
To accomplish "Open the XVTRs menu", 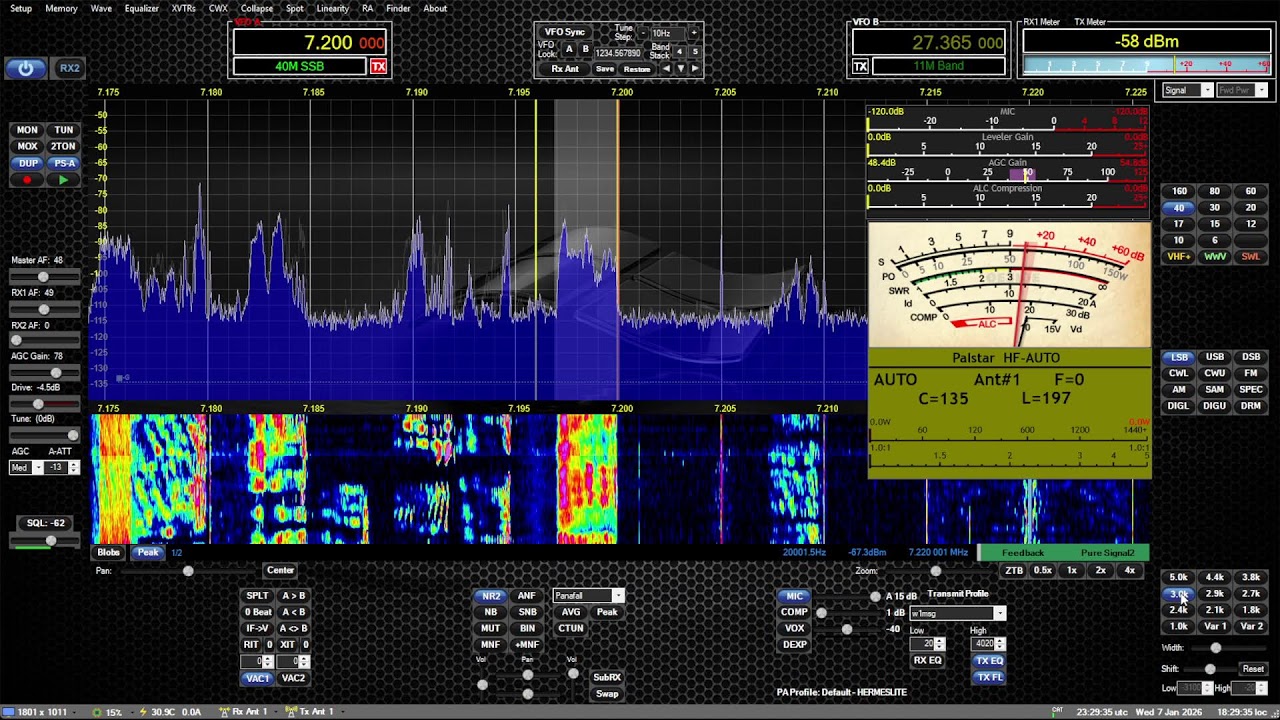I will 183,8.
